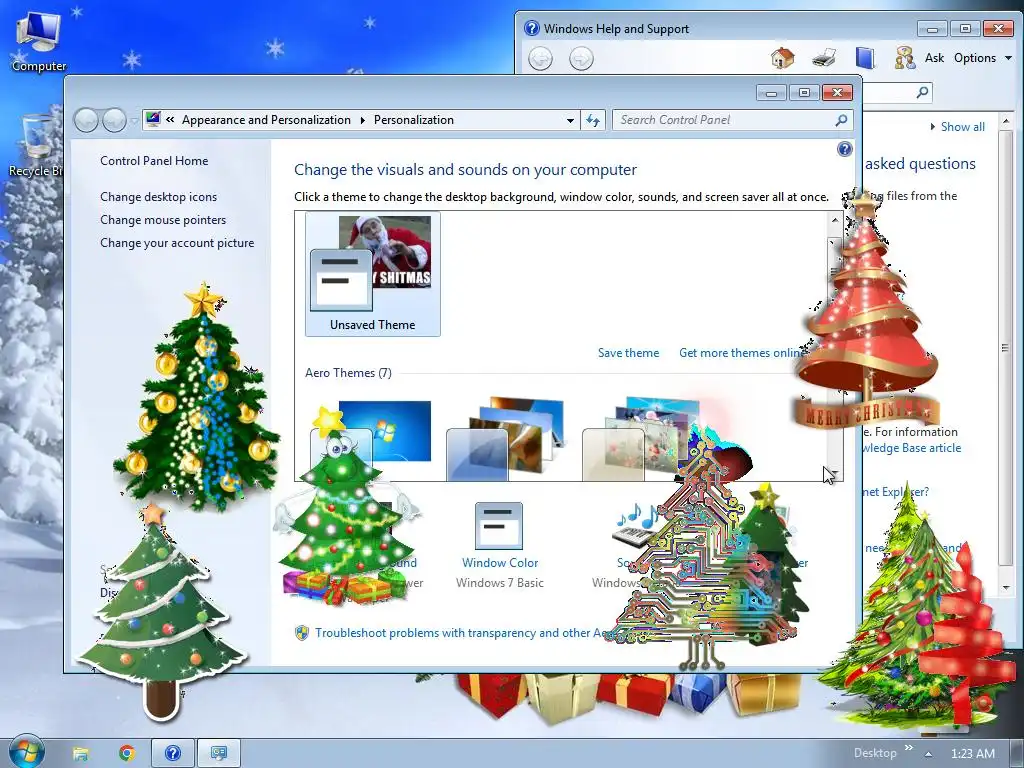The image size is (1024, 768).
Task: Click the Window Color link text
Action: (500, 562)
